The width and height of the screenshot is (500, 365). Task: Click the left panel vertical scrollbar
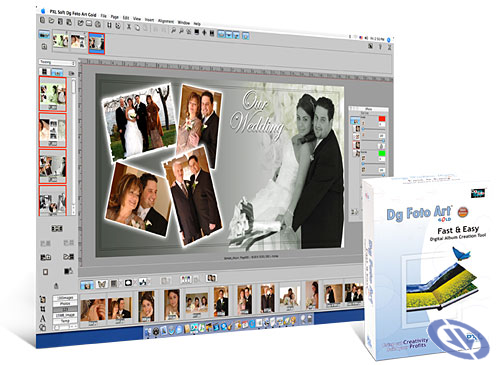(73, 147)
